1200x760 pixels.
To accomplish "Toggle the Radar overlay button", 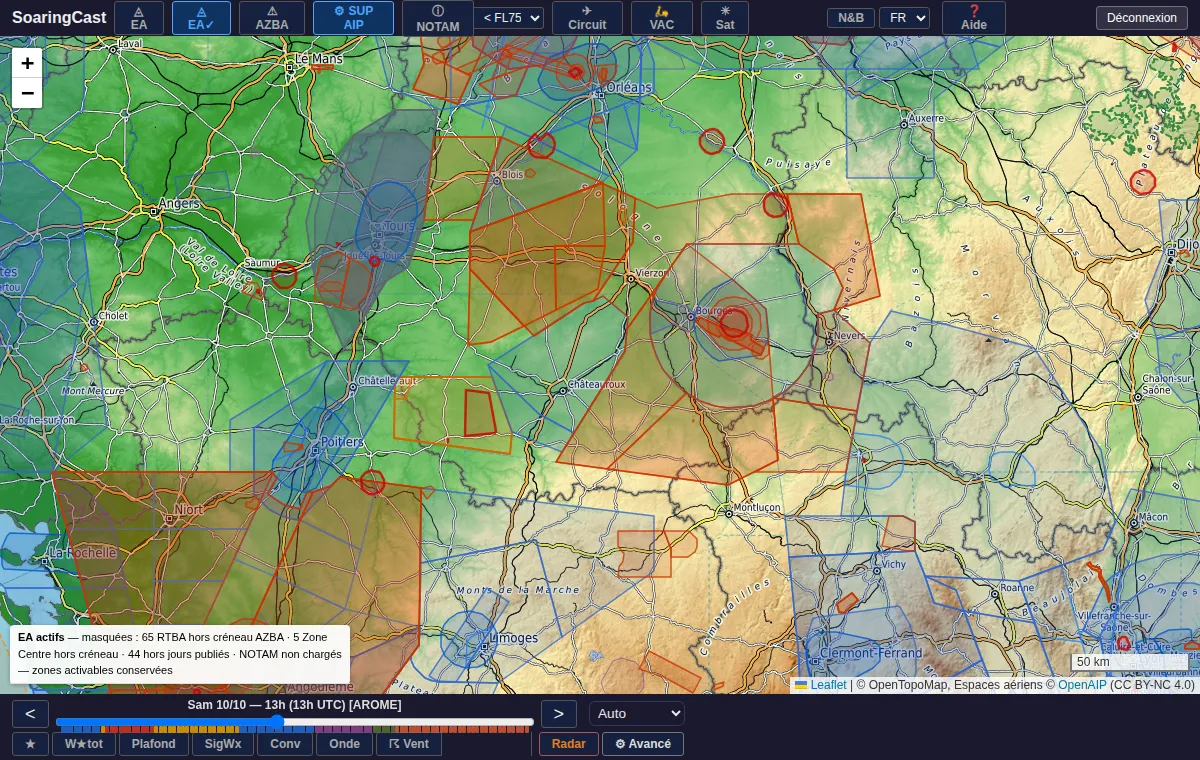I will [569, 744].
